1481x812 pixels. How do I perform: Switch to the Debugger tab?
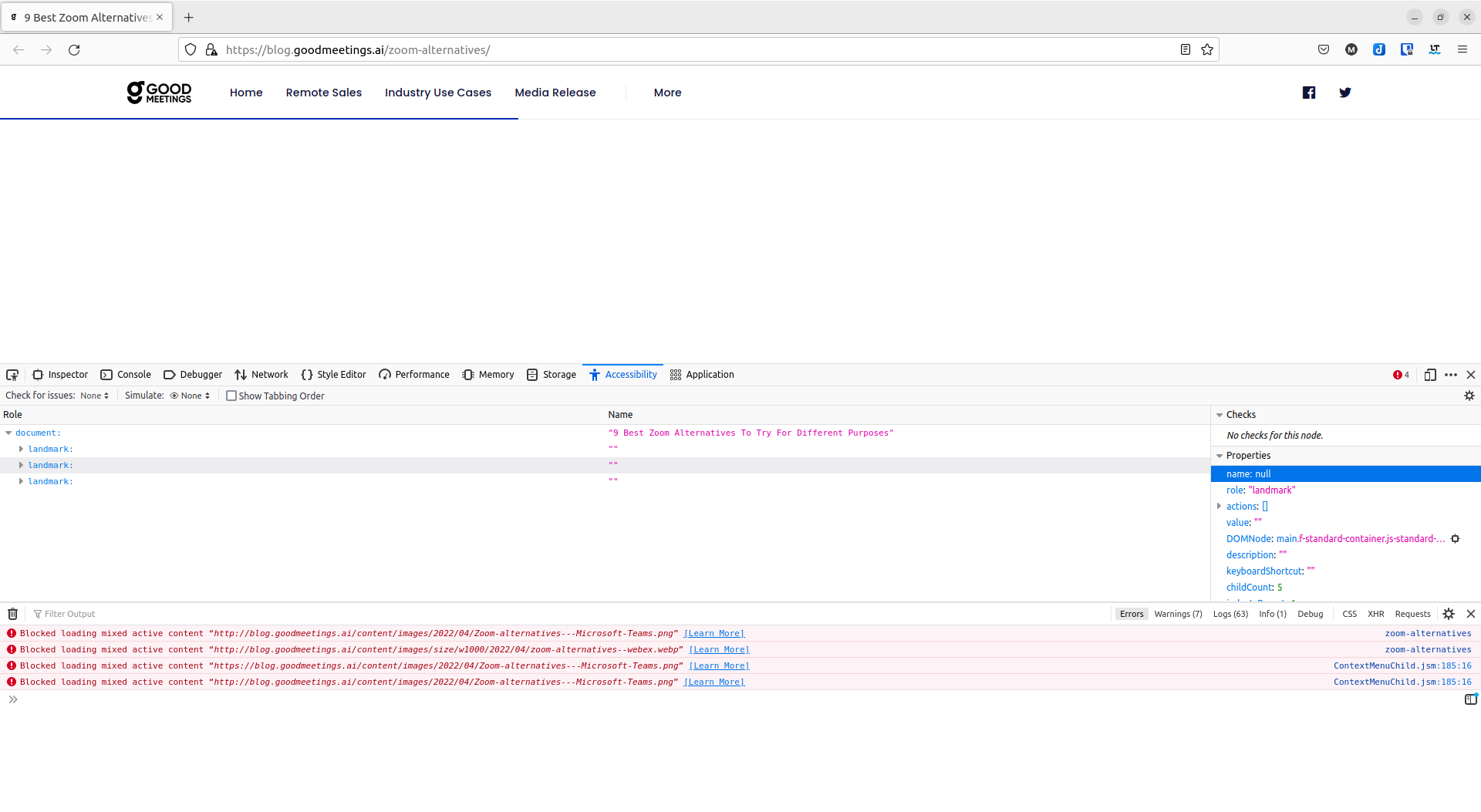(x=193, y=375)
